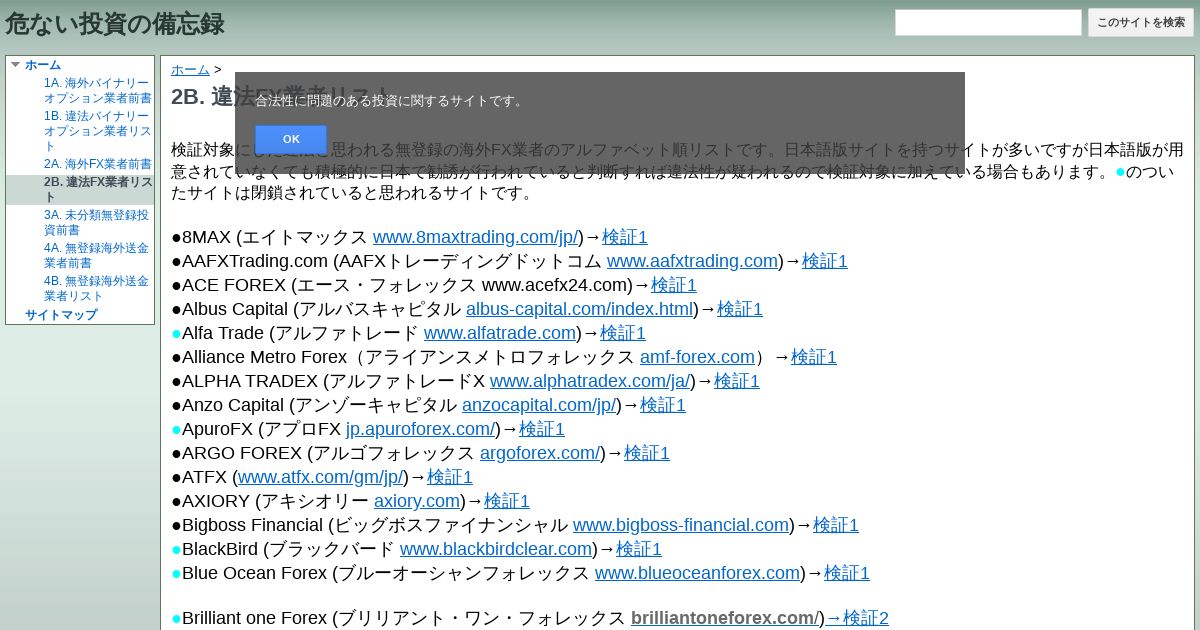
Task: Open 検証1 link for ARGO FOREX
Action: pyautogui.click(x=647, y=453)
